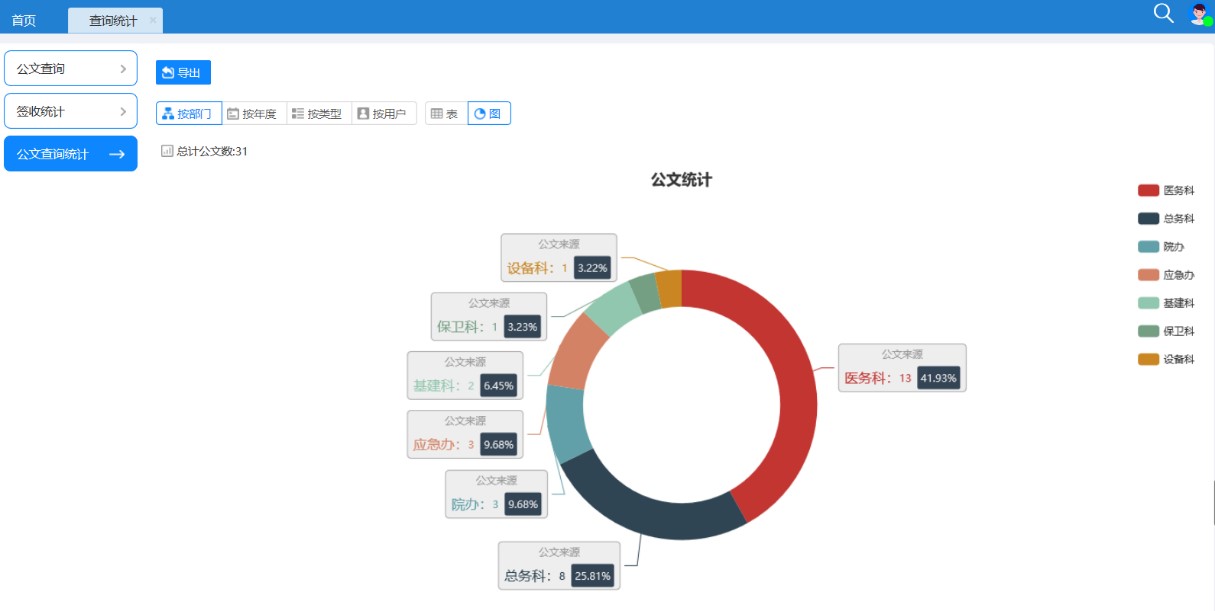The height and width of the screenshot is (611, 1215).
Task: Click the search magnifier icon
Action: pos(1163,13)
